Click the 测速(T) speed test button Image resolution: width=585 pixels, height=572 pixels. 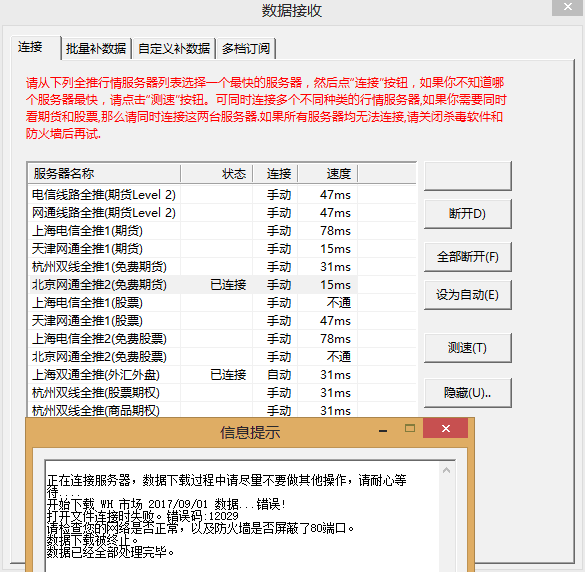[467, 348]
